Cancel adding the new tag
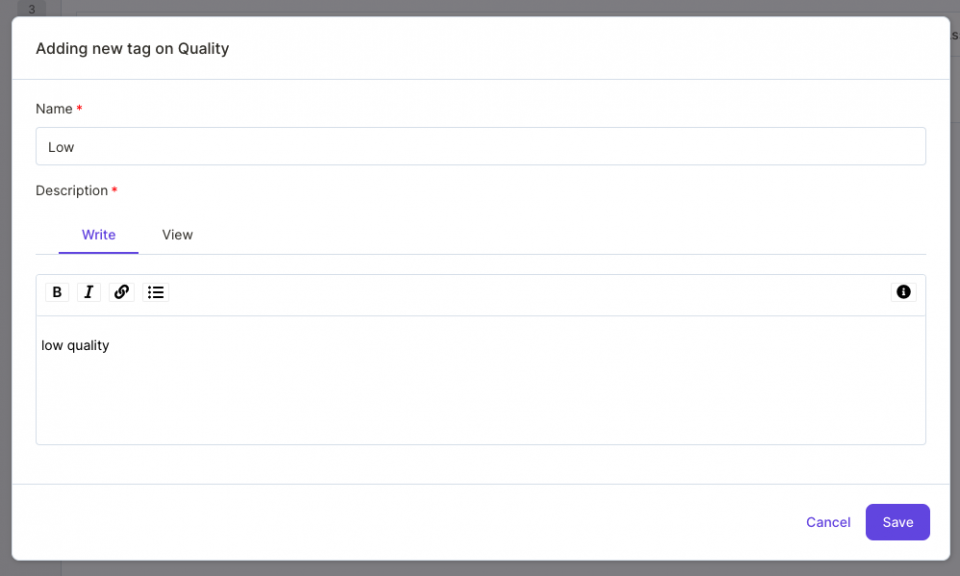 828,522
